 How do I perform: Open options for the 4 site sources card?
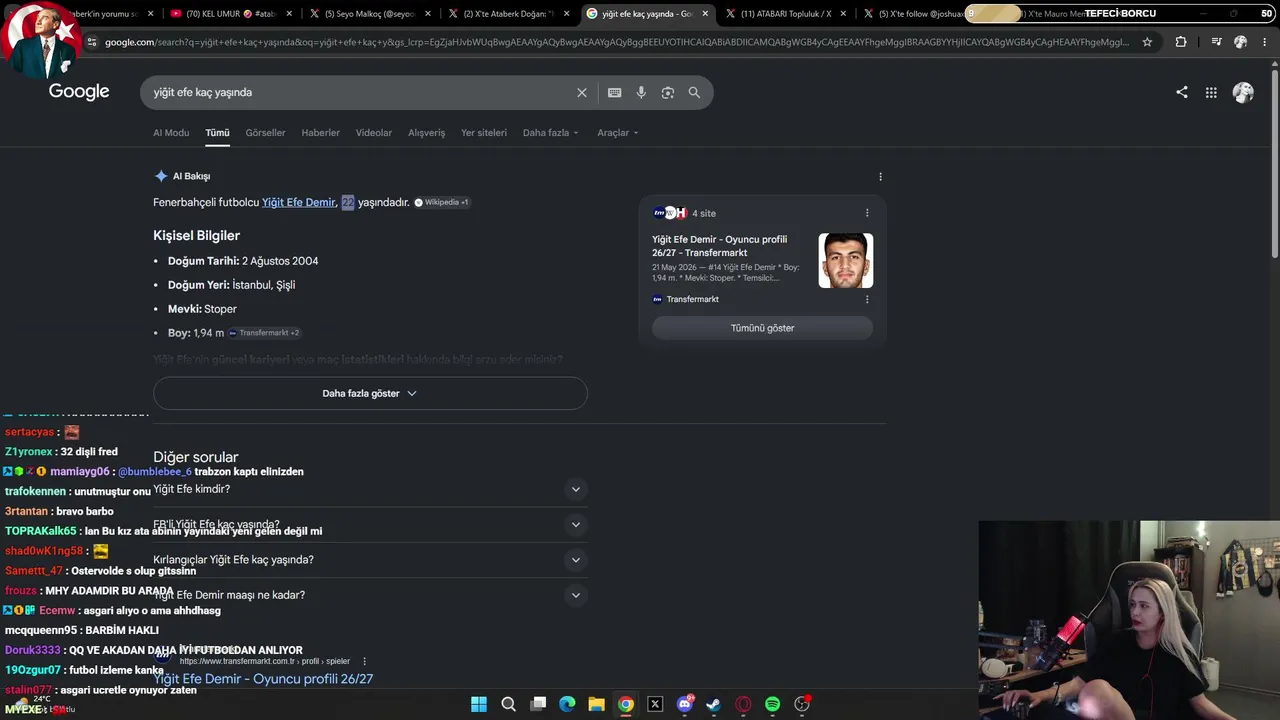pyautogui.click(x=867, y=213)
